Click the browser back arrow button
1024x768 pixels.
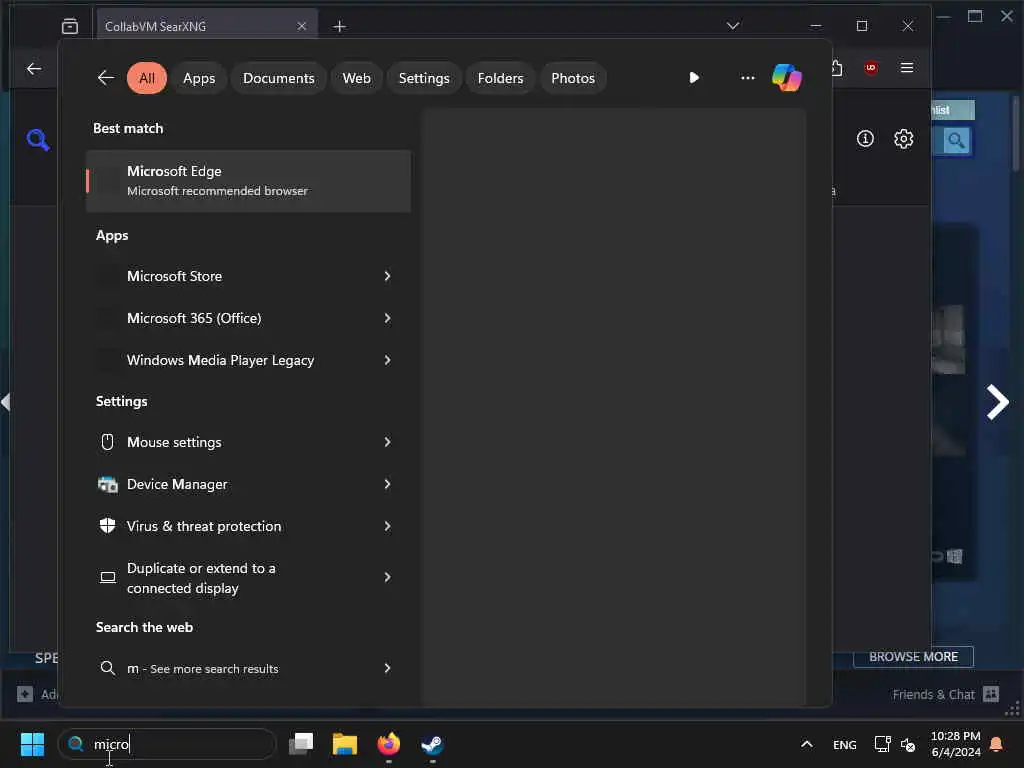point(34,68)
